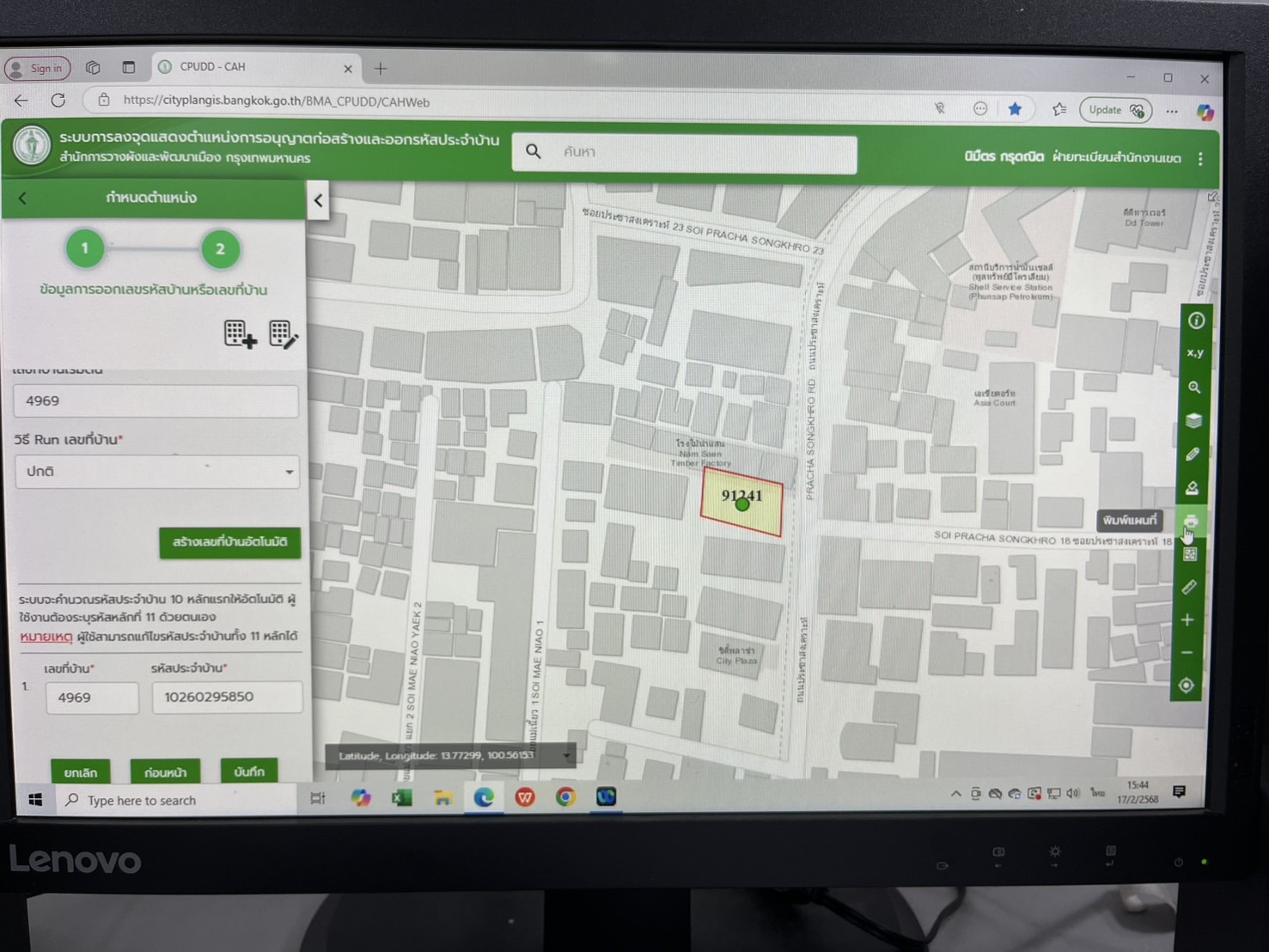Select the ruler measure tool

coord(1189,588)
